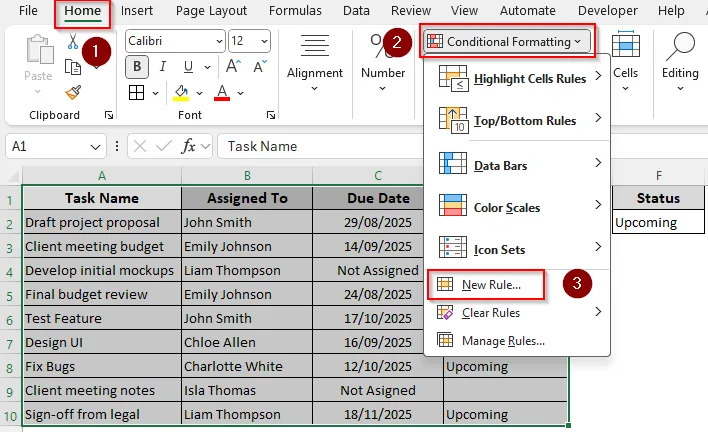
Task: Select Manage Rules... menu item
Action: (517, 340)
